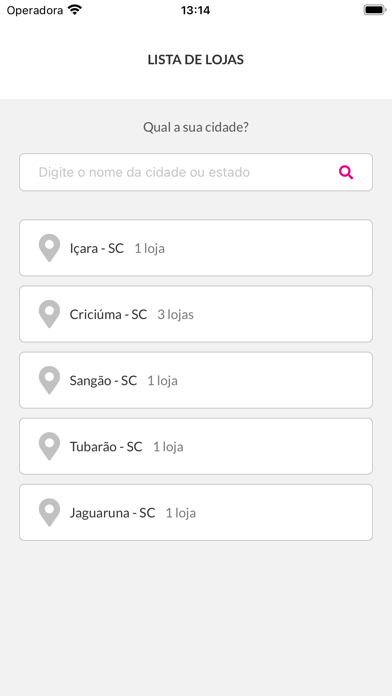
Task: Open the Içara - SC store entry
Action: (x=196, y=248)
